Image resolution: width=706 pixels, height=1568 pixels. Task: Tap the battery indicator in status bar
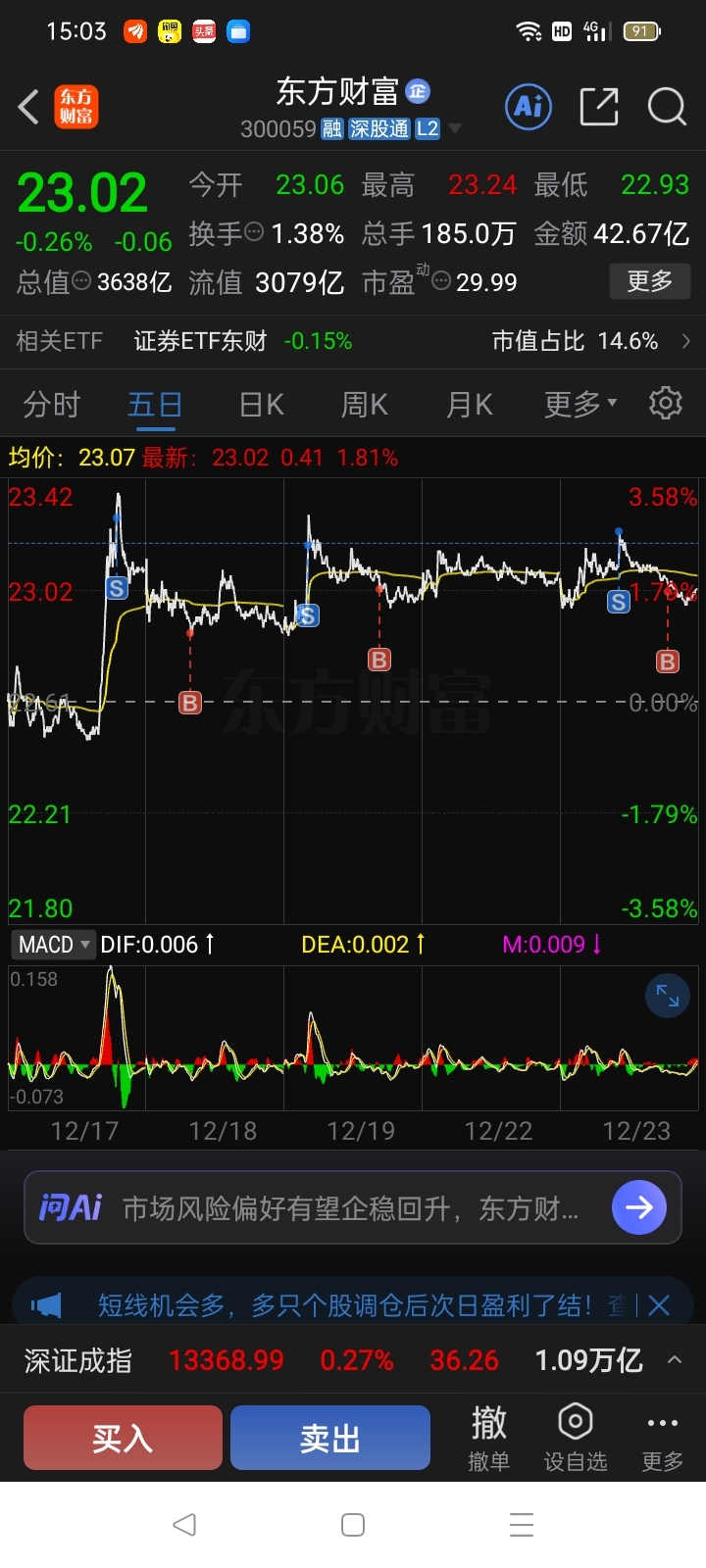642,31
